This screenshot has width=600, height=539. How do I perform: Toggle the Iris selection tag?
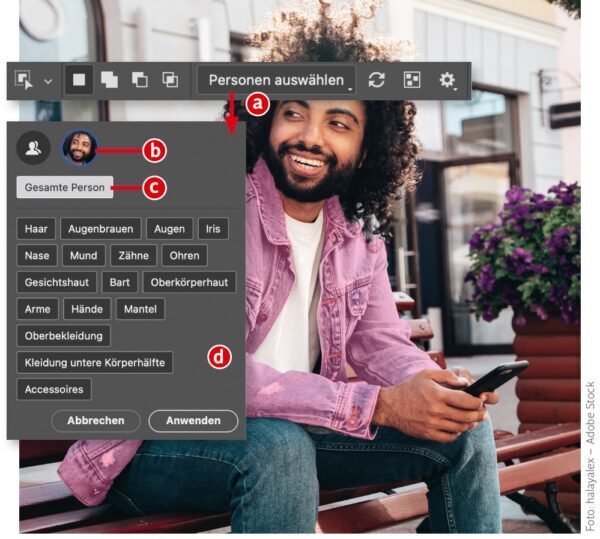click(x=213, y=229)
